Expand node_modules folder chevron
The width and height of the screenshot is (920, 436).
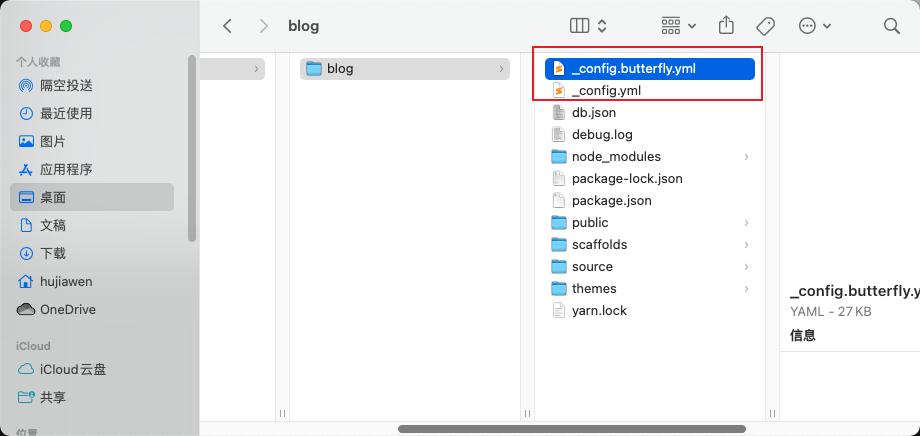click(x=746, y=157)
